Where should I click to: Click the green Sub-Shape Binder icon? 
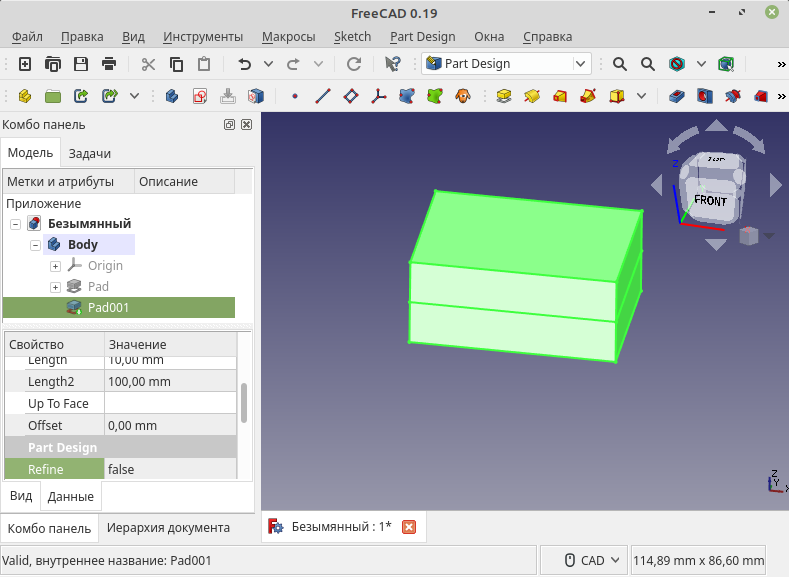click(x=435, y=96)
